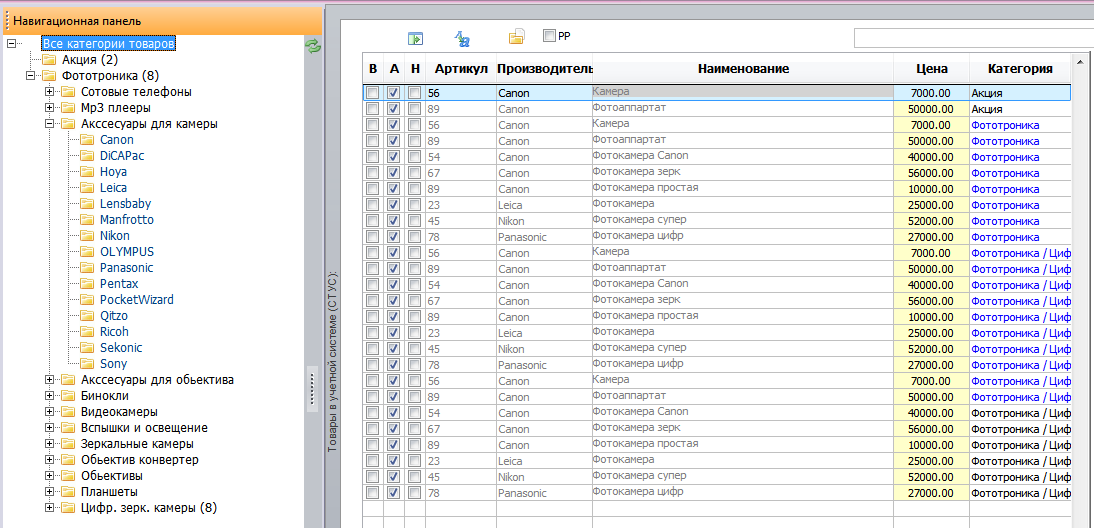Collapse the Фототроника (8) tree node
Screen dimensions: 1094x528
tap(30, 75)
